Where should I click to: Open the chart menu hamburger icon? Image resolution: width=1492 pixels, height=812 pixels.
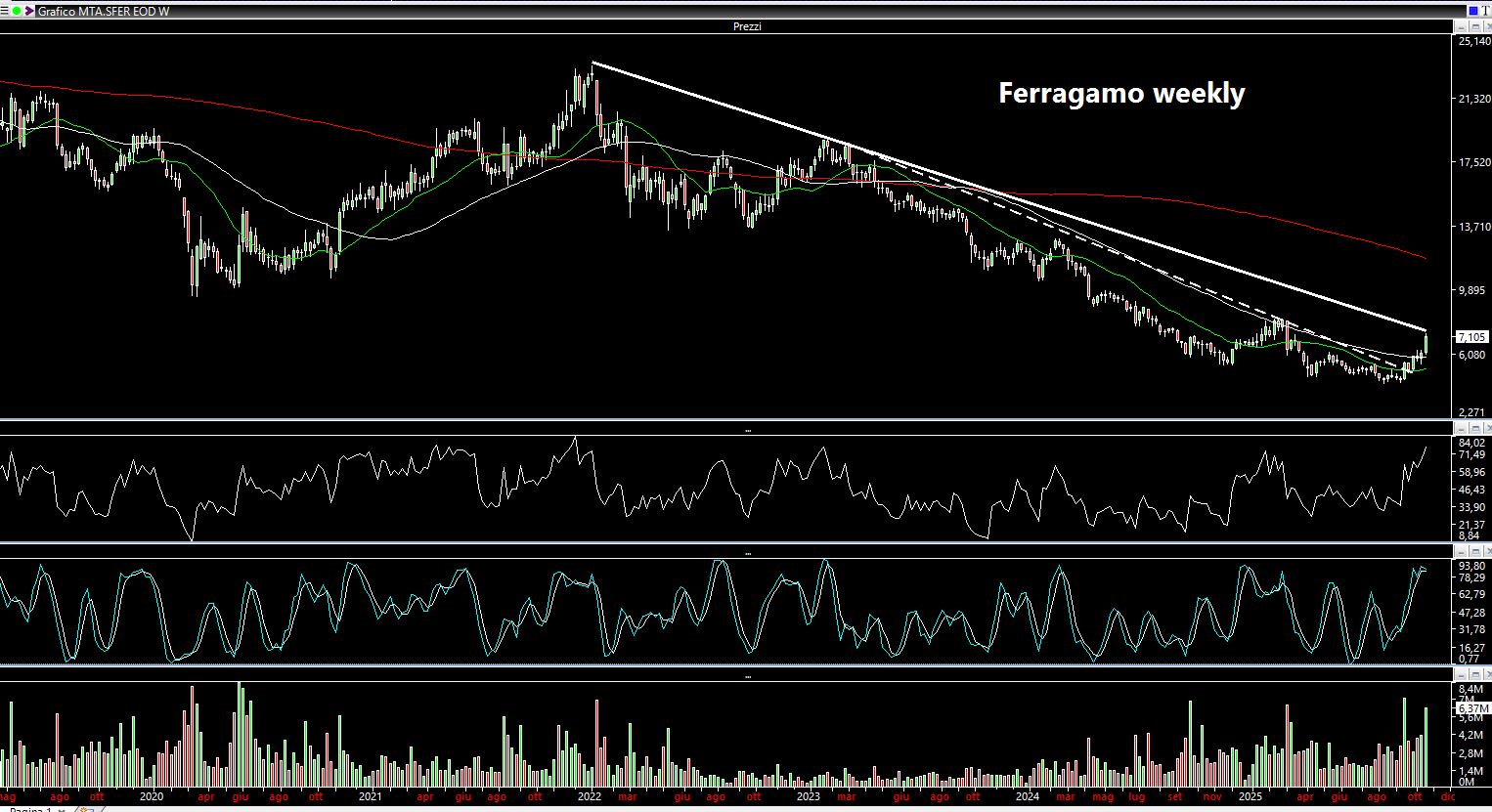tap(6, 11)
